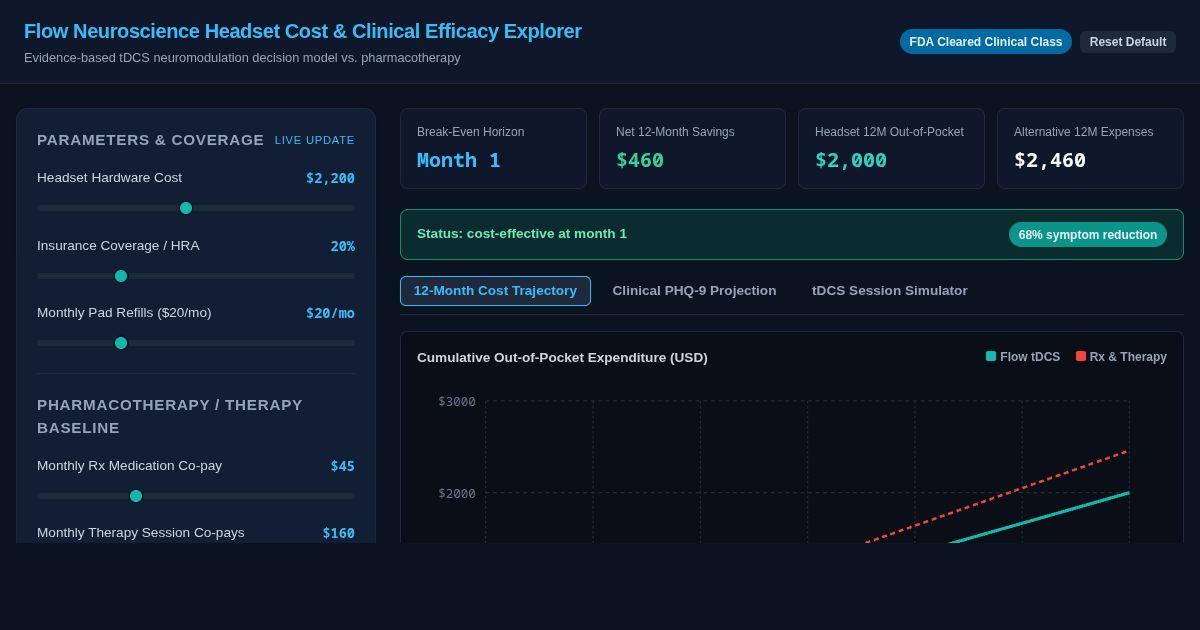Select the Net 12-Month Savings card
The height and width of the screenshot is (630, 1200).
click(x=692, y=149)
